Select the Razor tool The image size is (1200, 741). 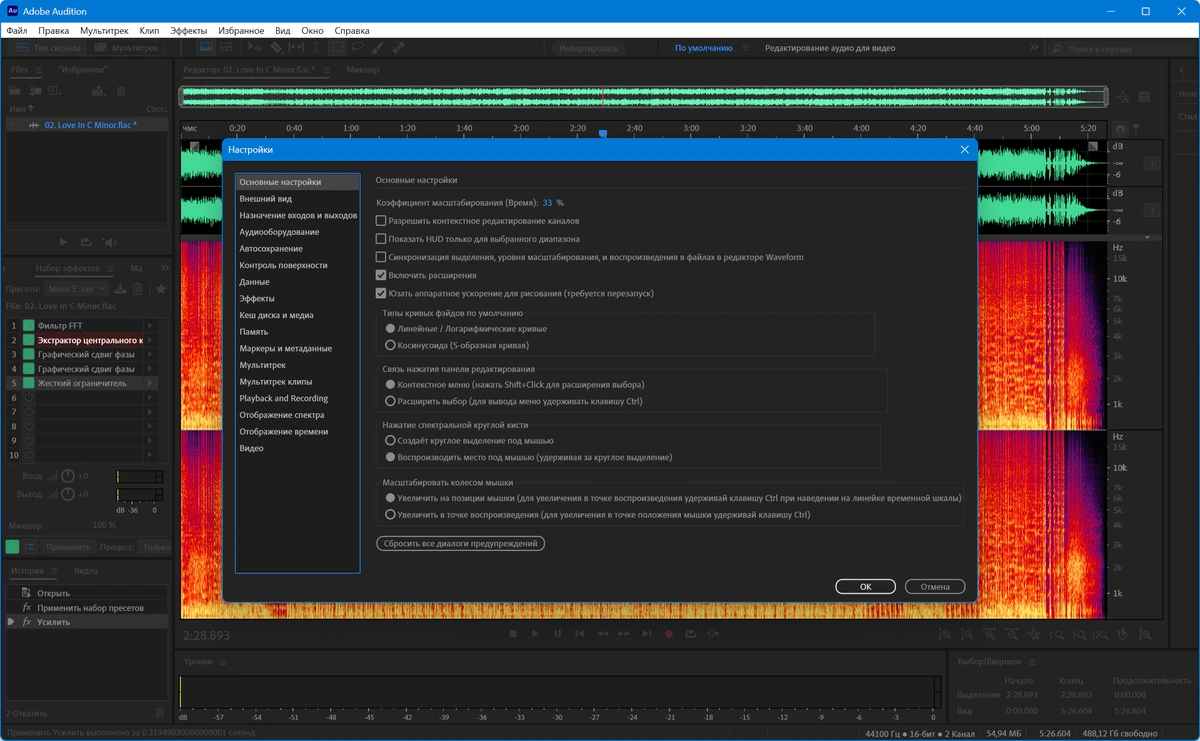click(x=276, y=47)
